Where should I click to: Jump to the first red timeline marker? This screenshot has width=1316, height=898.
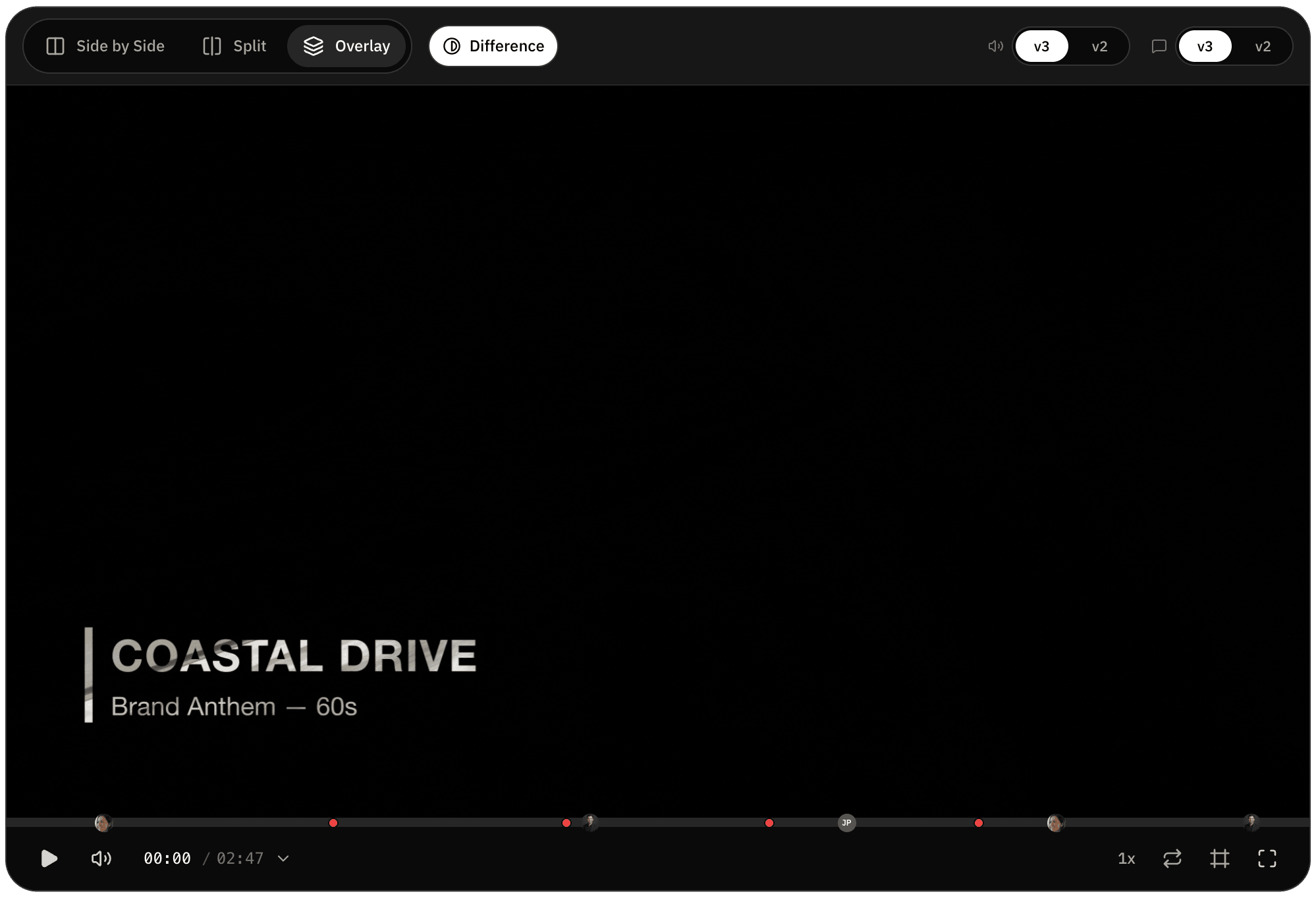pos(333,823)
